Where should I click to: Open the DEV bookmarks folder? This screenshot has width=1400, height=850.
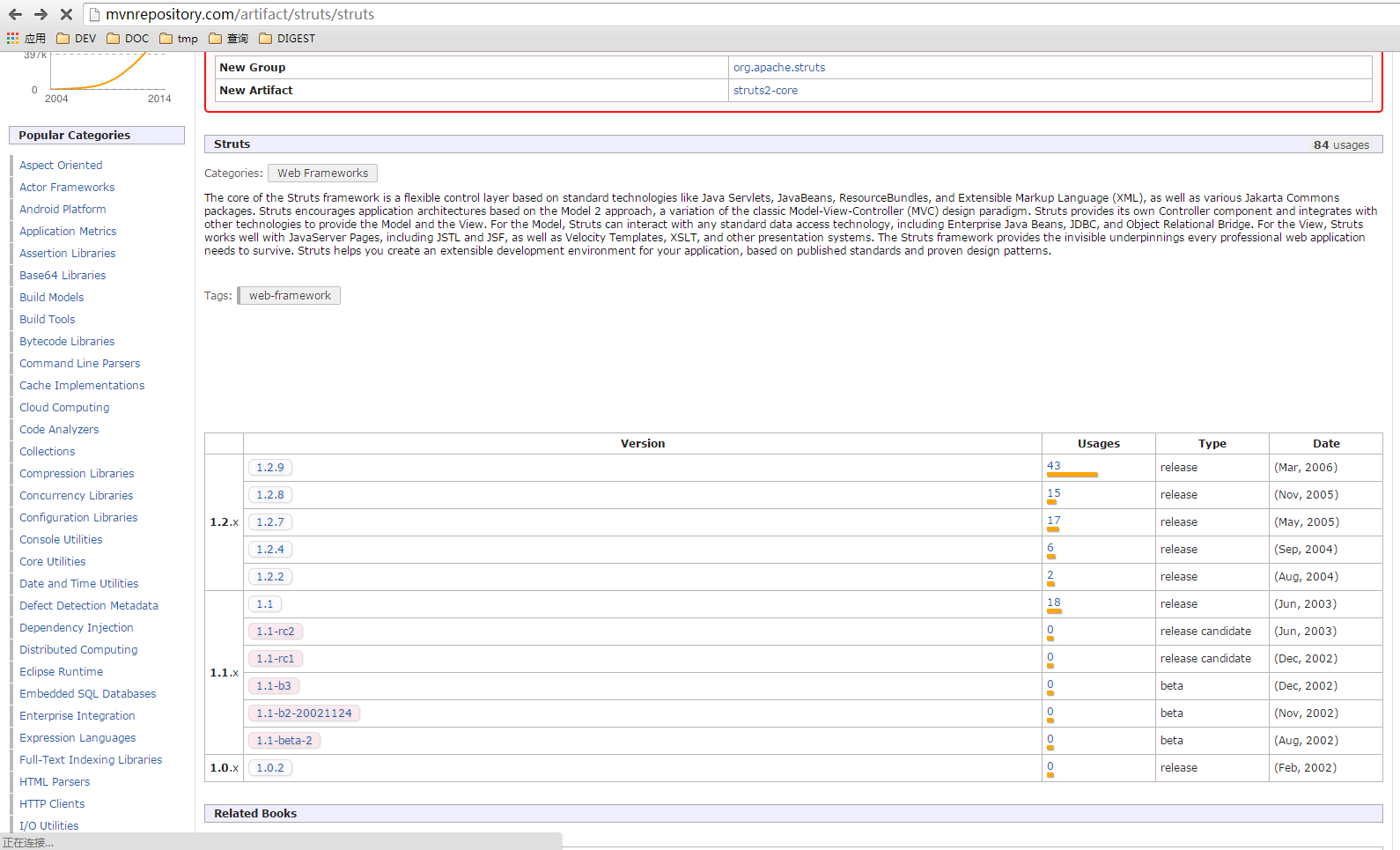click(x=77, y=39)
